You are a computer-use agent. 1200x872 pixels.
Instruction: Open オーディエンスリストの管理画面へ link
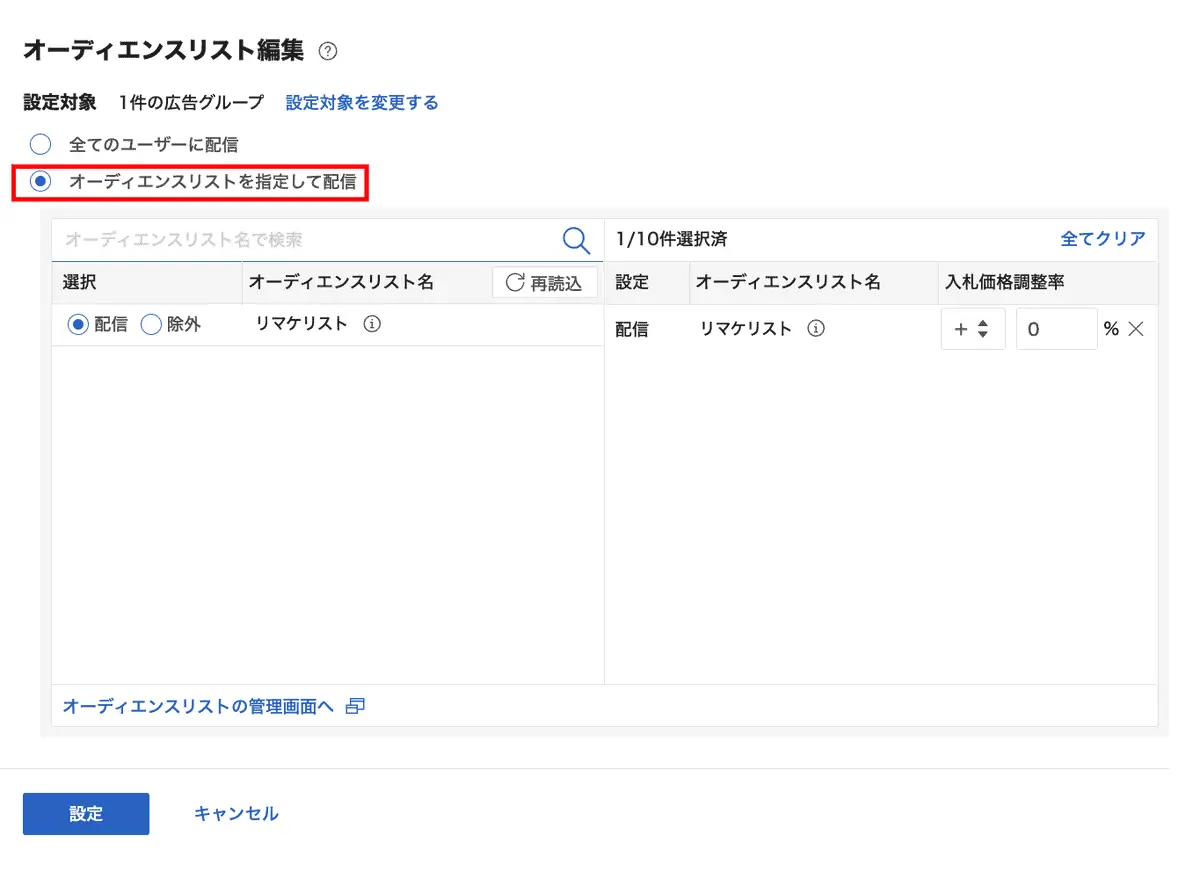coord(199,705)
